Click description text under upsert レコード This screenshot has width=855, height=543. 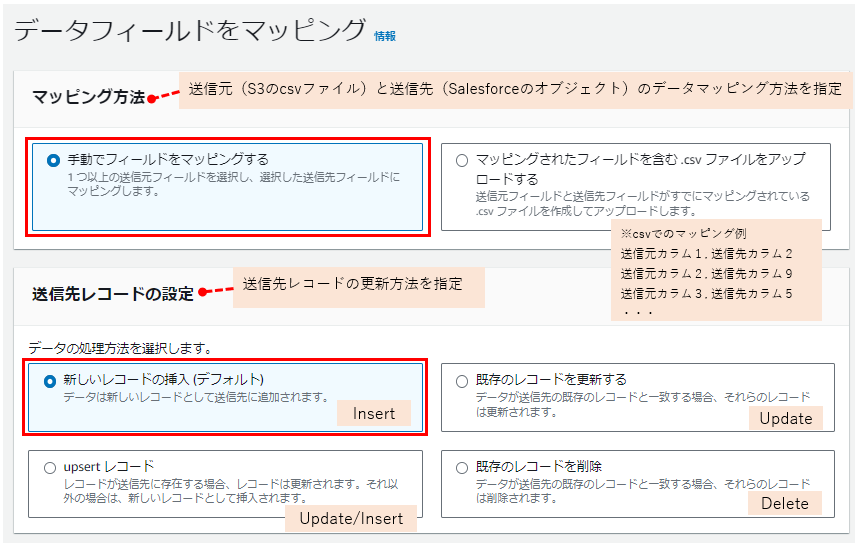[x=231, y=491]
